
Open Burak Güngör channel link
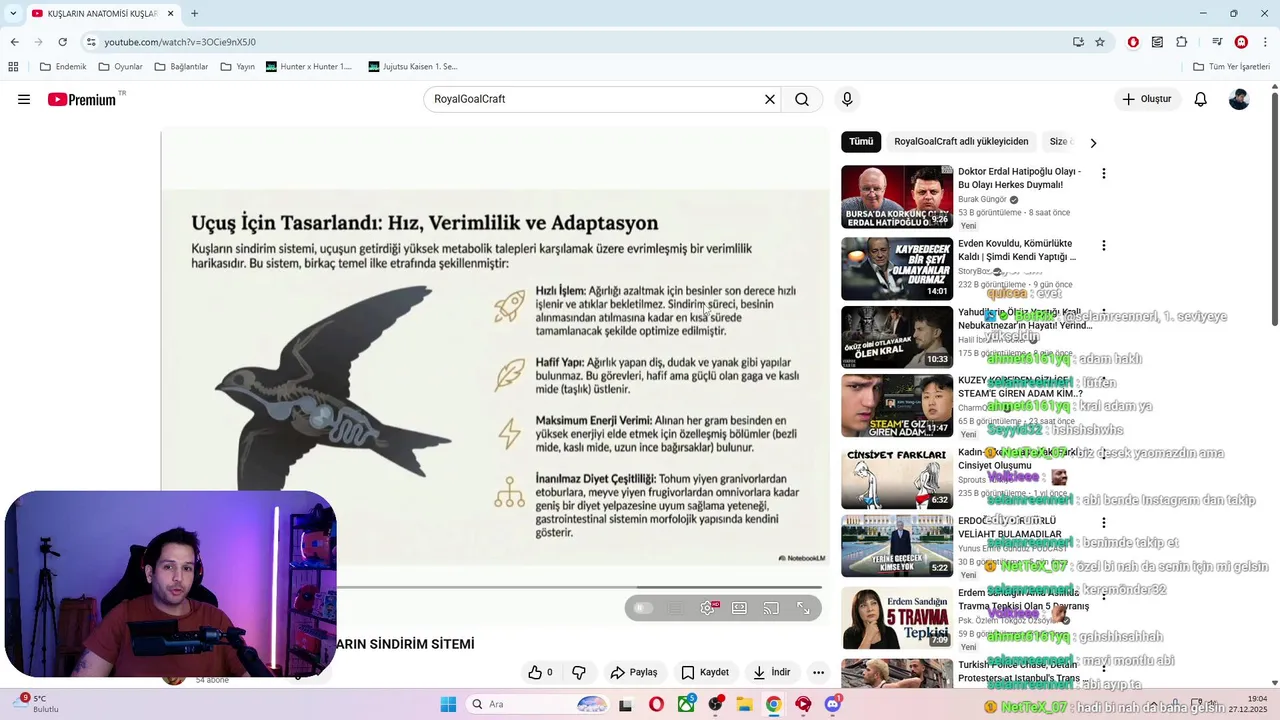982,200
